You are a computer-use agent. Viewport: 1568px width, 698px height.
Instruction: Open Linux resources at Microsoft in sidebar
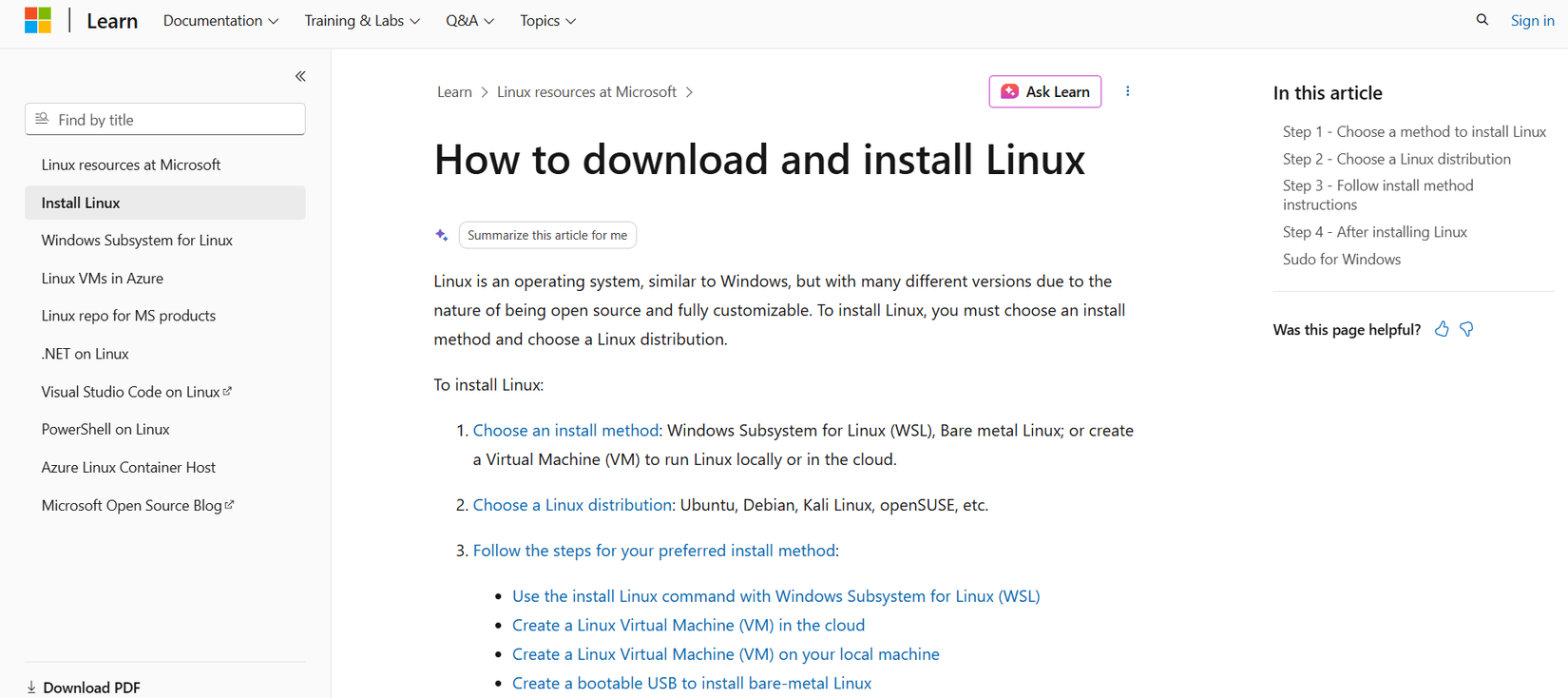131,165
